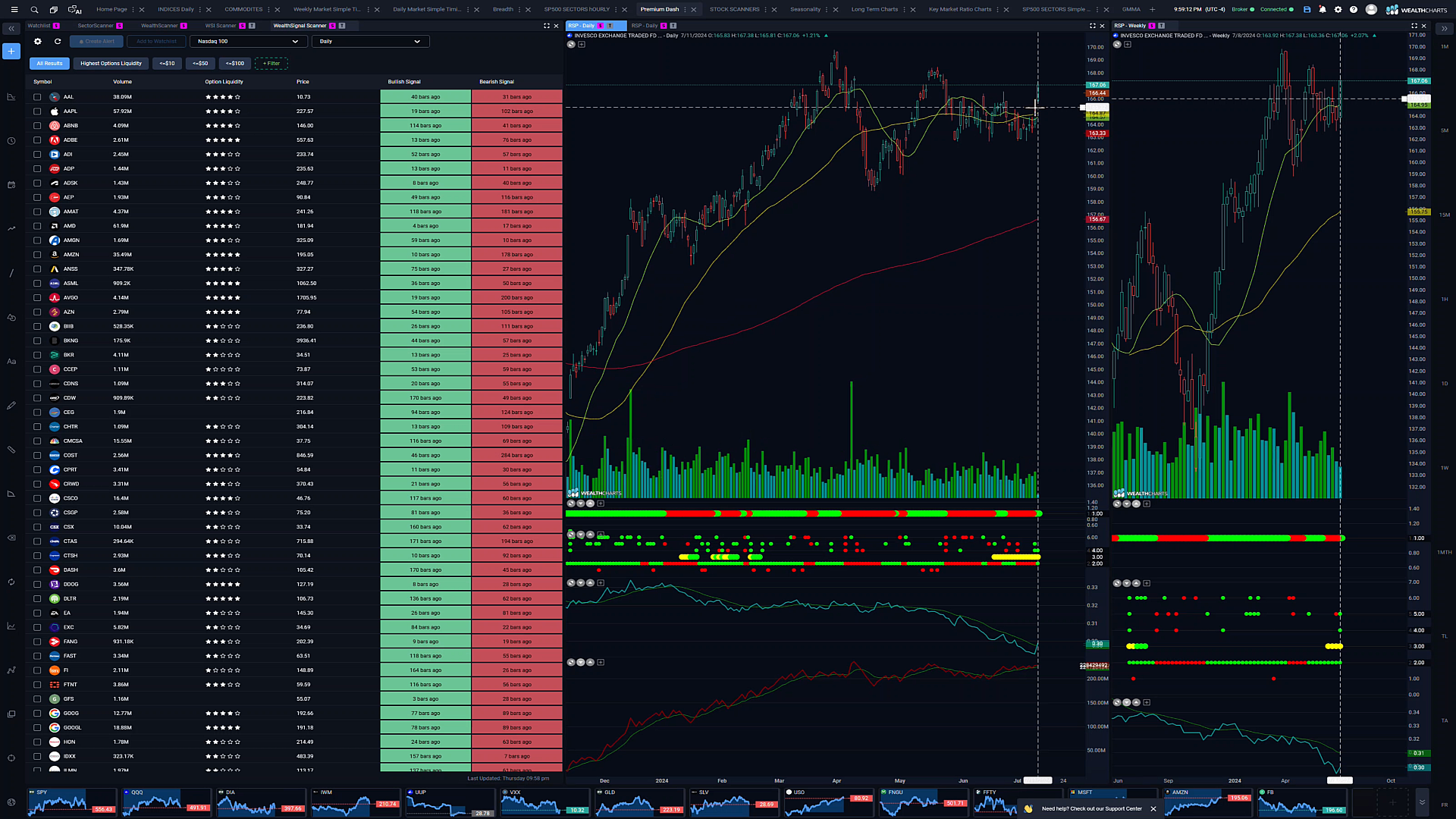
Task: Tick the checkbox for GOOGL row
Action: click(37, 728)
